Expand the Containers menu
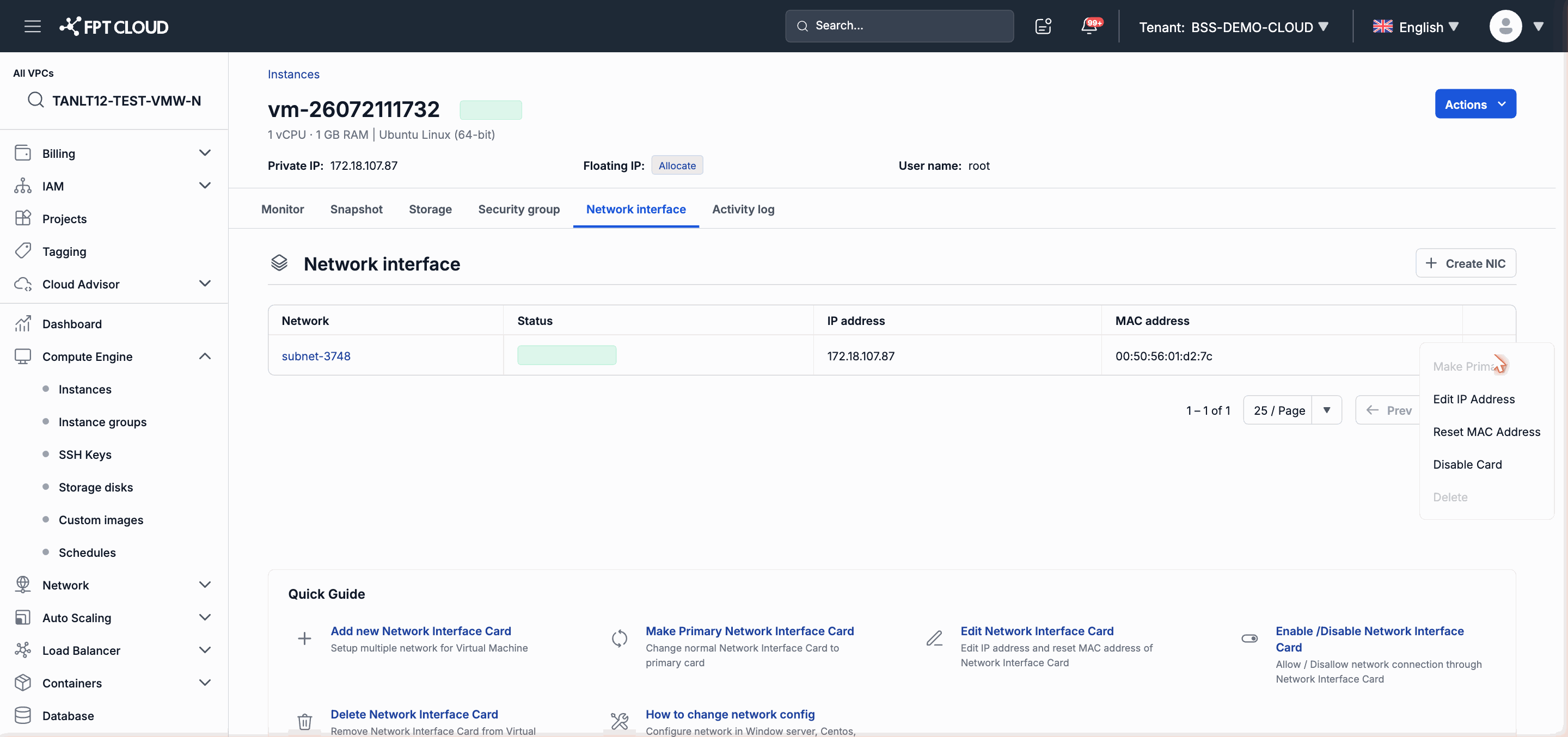Image resolution: width=1568 pixels, height=737 pixels. pos(205,682)
